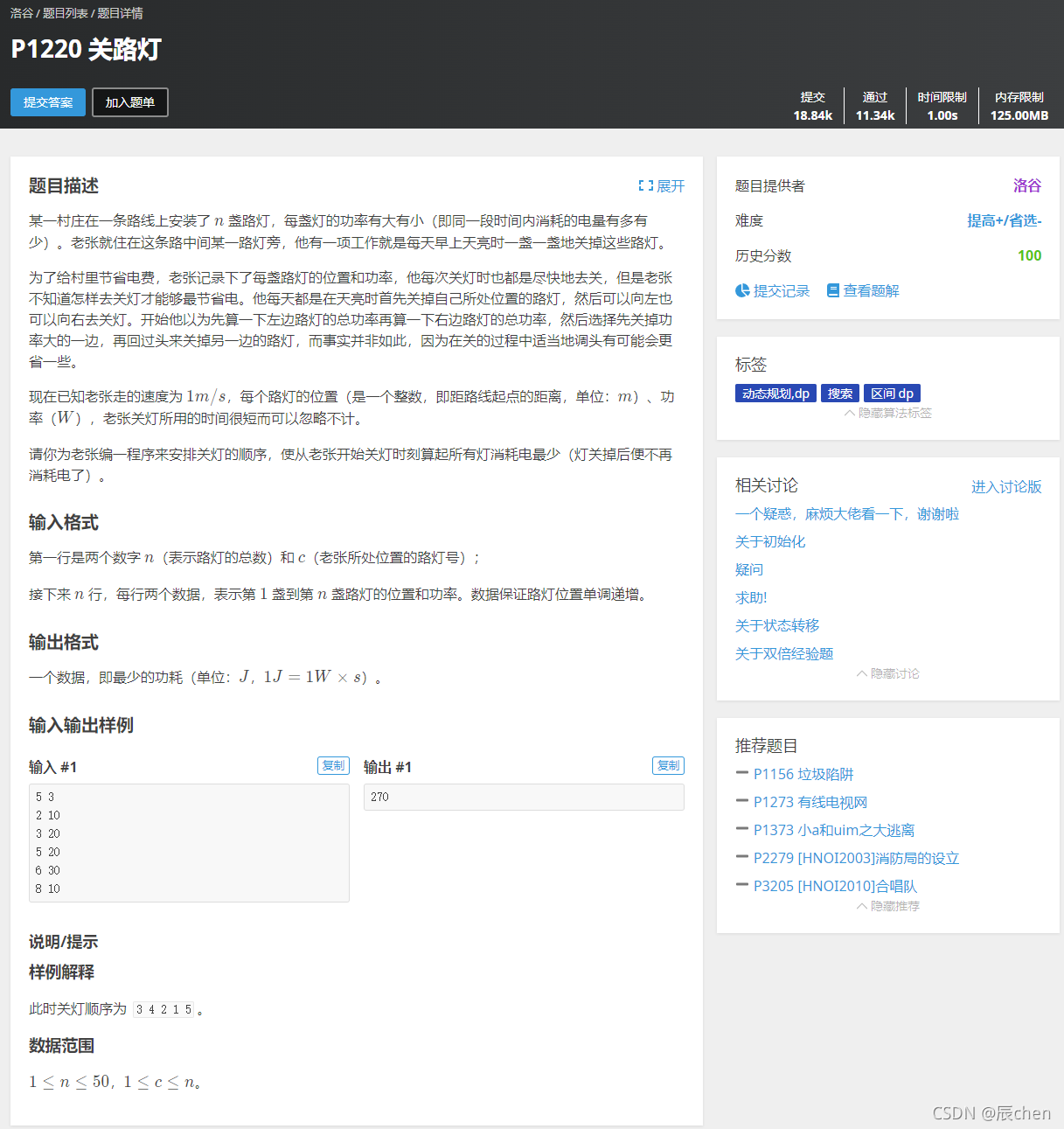Click the 推荐题目 section heading
This screenshot has height=1129, width=1064.
click(767, 746)
